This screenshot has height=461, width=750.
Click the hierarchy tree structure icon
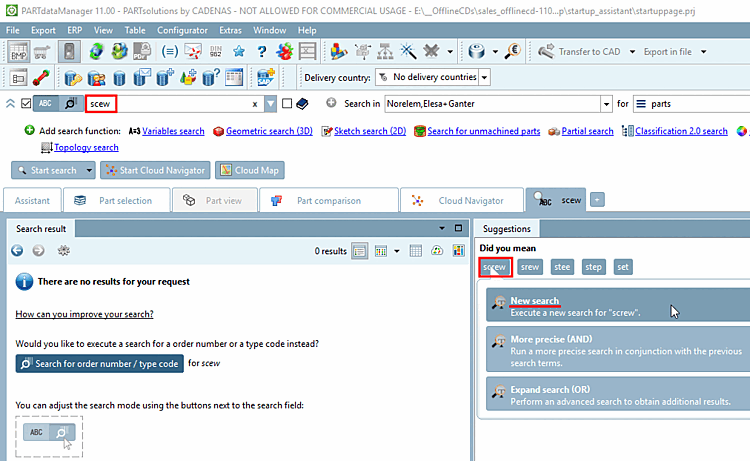coord(385,51)
